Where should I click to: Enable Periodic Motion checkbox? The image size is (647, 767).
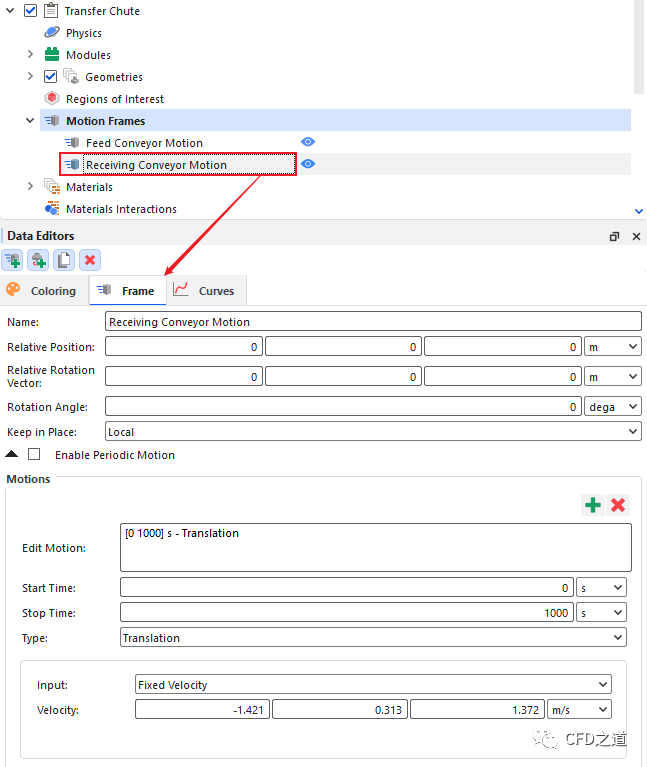pyautogui.click(x=35, y=455)
